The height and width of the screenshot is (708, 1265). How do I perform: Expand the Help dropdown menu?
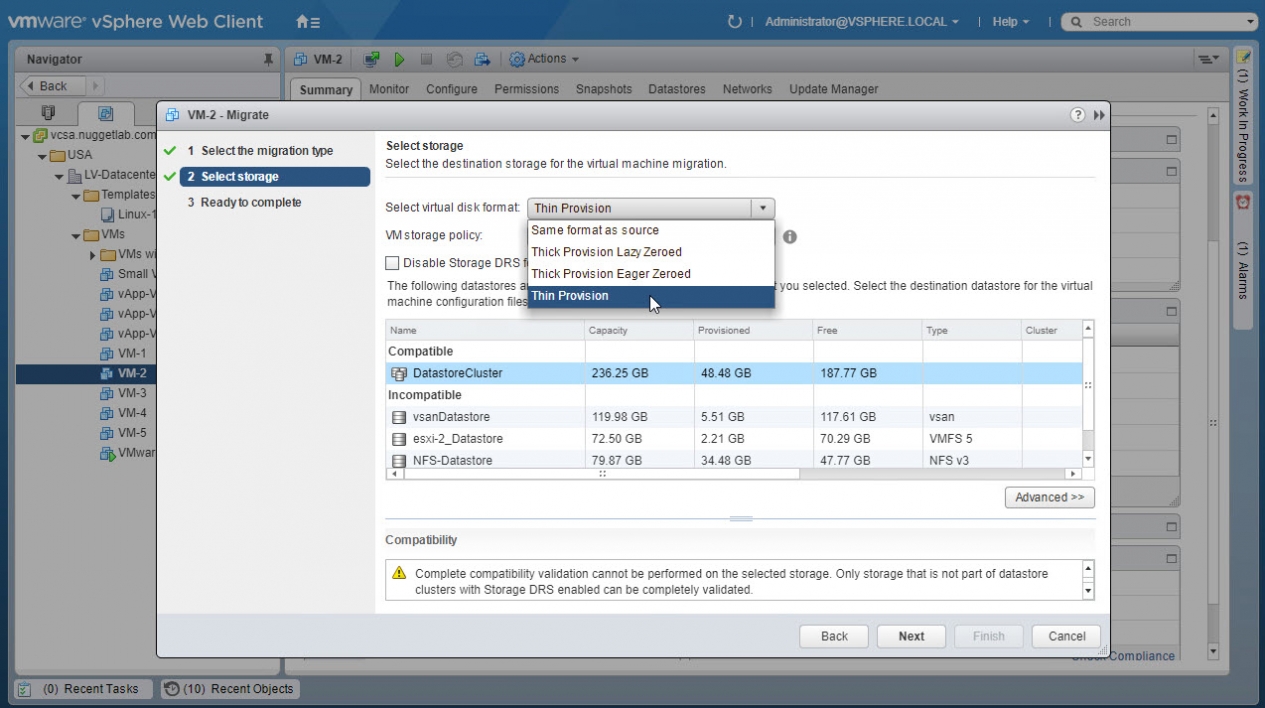1010,21
